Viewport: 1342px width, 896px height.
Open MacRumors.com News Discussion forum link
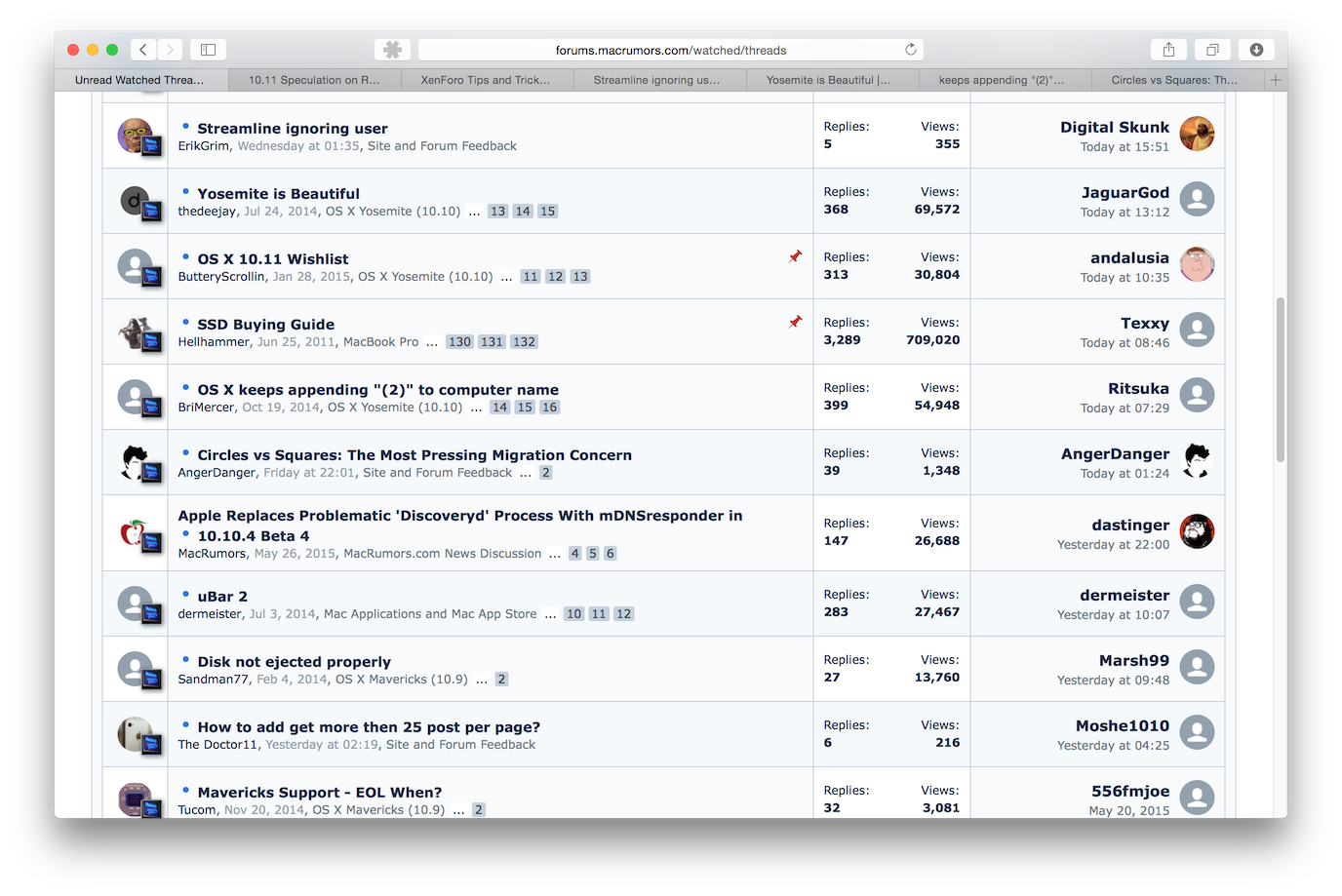click(x=443, y=554)
